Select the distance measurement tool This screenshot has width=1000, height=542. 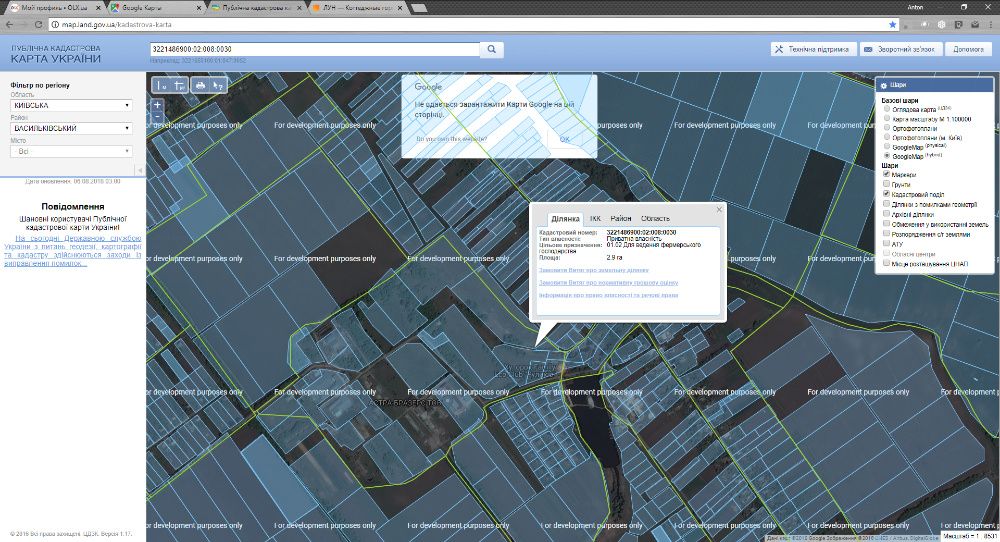(x=160, y=86)
